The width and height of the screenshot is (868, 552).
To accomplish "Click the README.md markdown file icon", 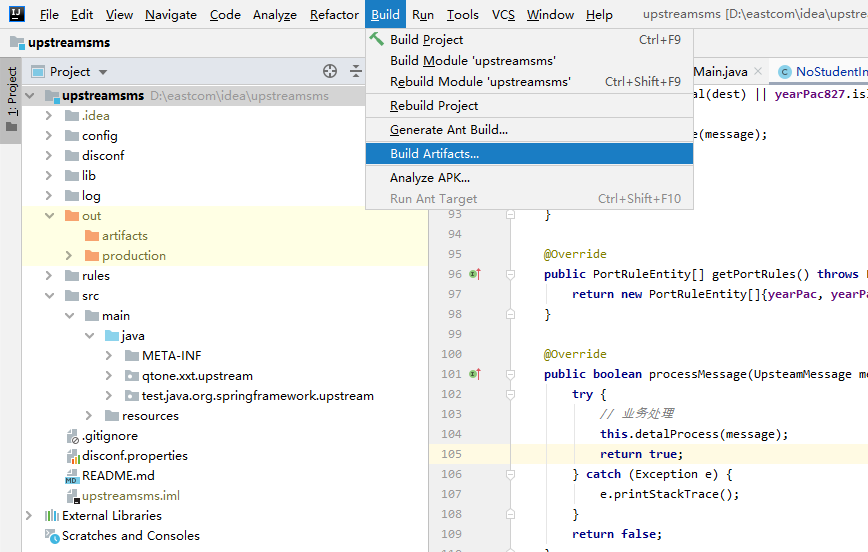I will (73, 476).
